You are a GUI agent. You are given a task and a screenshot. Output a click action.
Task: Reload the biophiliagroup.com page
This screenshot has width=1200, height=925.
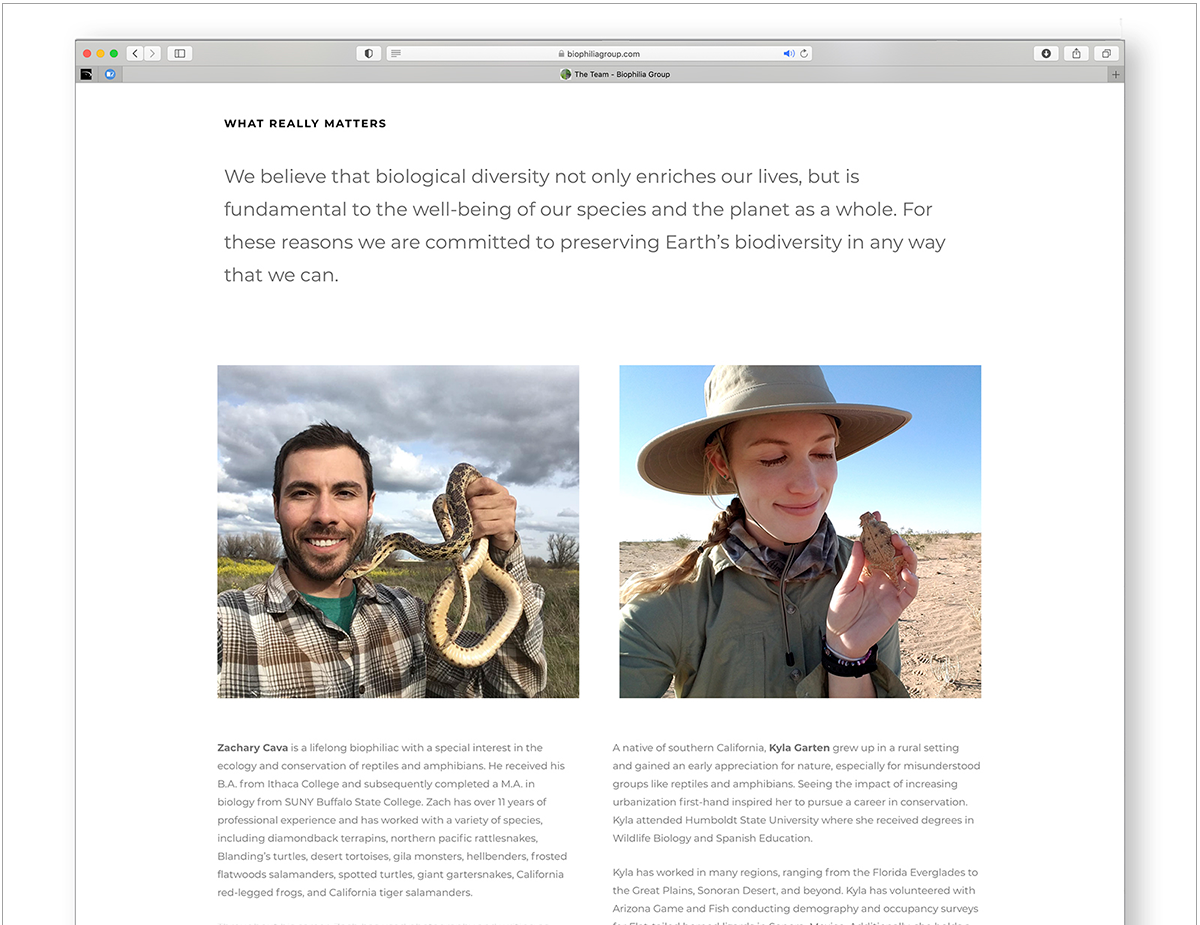(x=804, y=54)
